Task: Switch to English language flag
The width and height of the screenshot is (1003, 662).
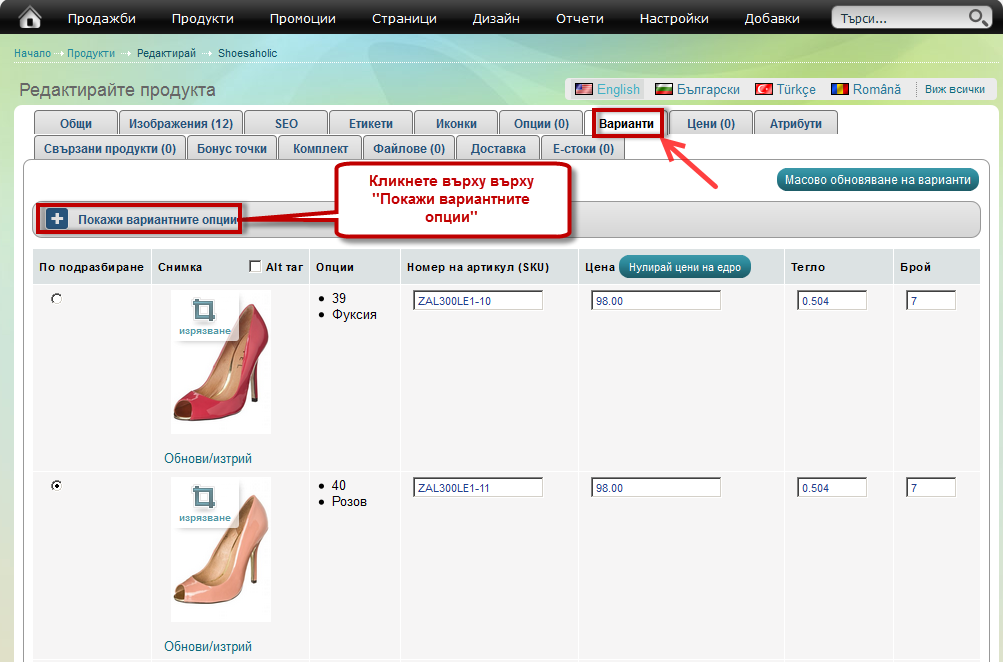Action: click(584, 89)
